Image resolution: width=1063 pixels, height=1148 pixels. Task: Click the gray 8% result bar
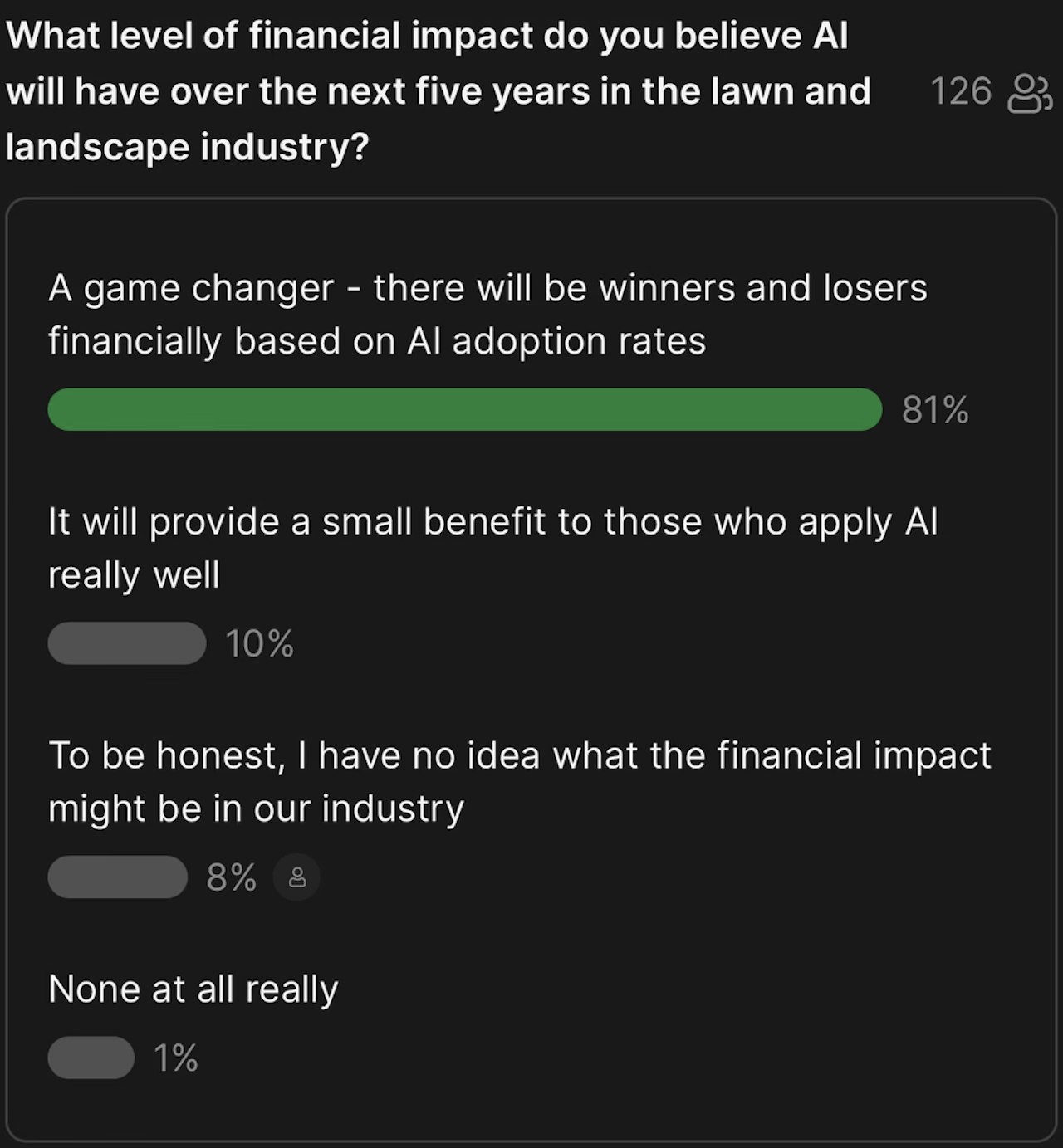tap(117, 877)
